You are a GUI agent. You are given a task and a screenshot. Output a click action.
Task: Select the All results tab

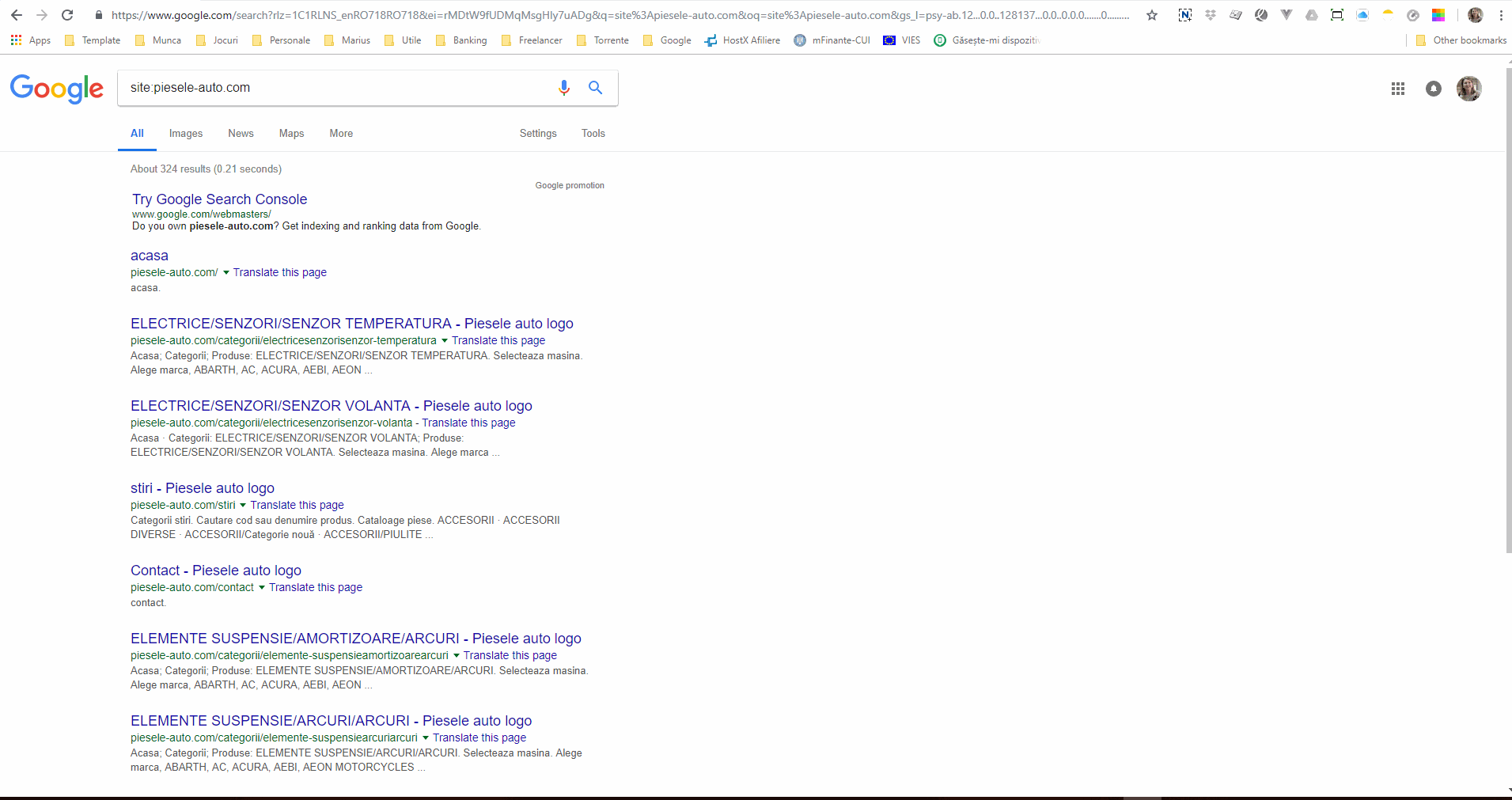coord(137,134)
